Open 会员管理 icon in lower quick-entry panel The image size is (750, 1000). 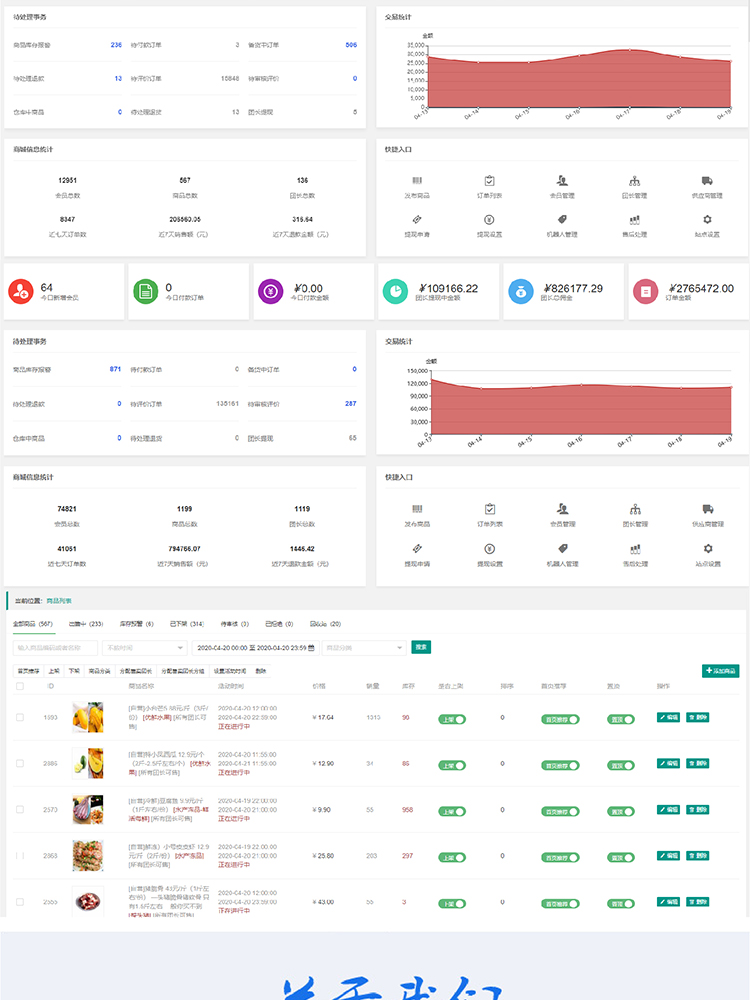pos(562,509)
